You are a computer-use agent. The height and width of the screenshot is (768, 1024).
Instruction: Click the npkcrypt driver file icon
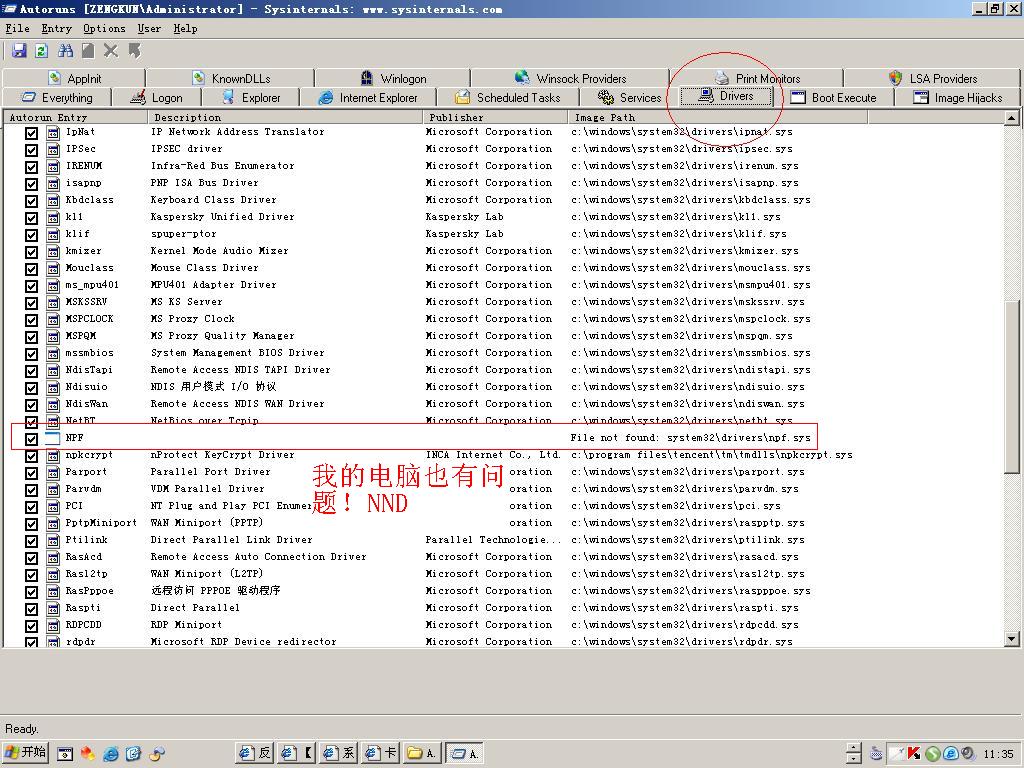[53, 455]
